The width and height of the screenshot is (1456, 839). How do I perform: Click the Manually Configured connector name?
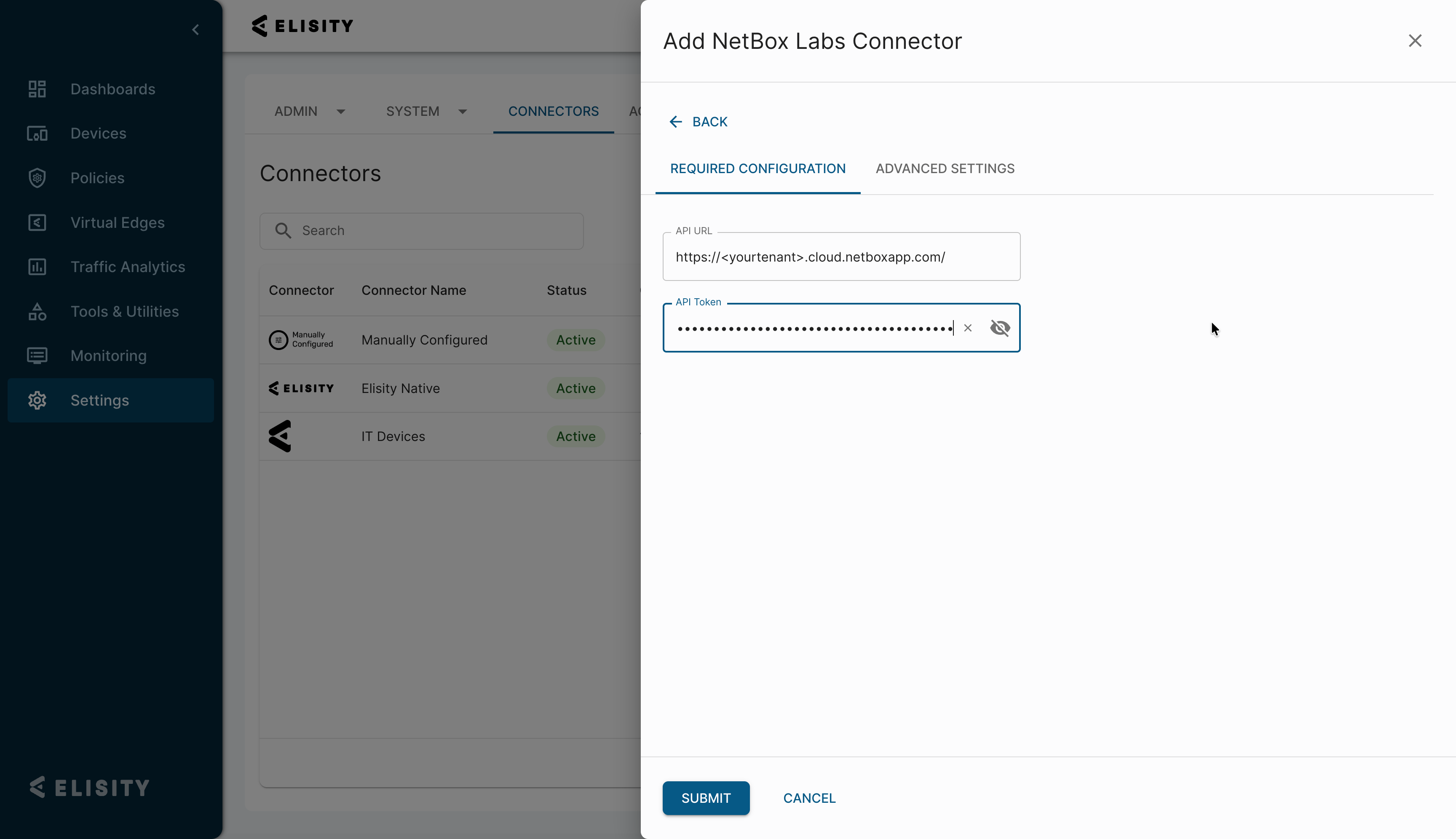point(424,340)
